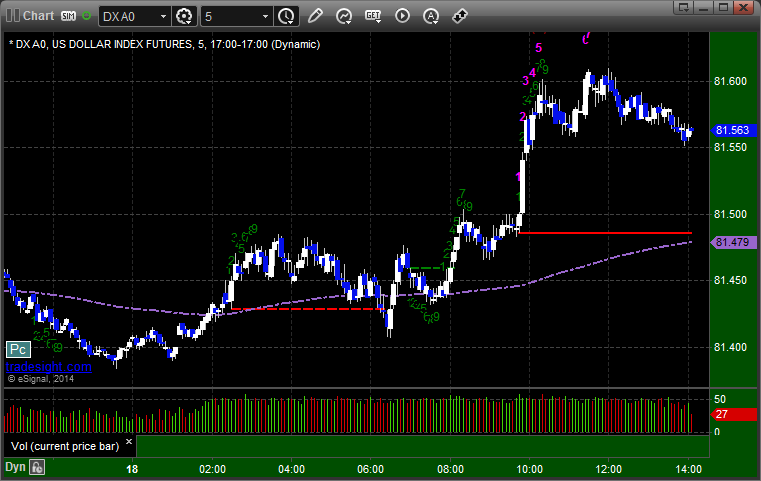Click the pop-out window button in title bar
The image size is (761, 481).
(x=684, y=7)
